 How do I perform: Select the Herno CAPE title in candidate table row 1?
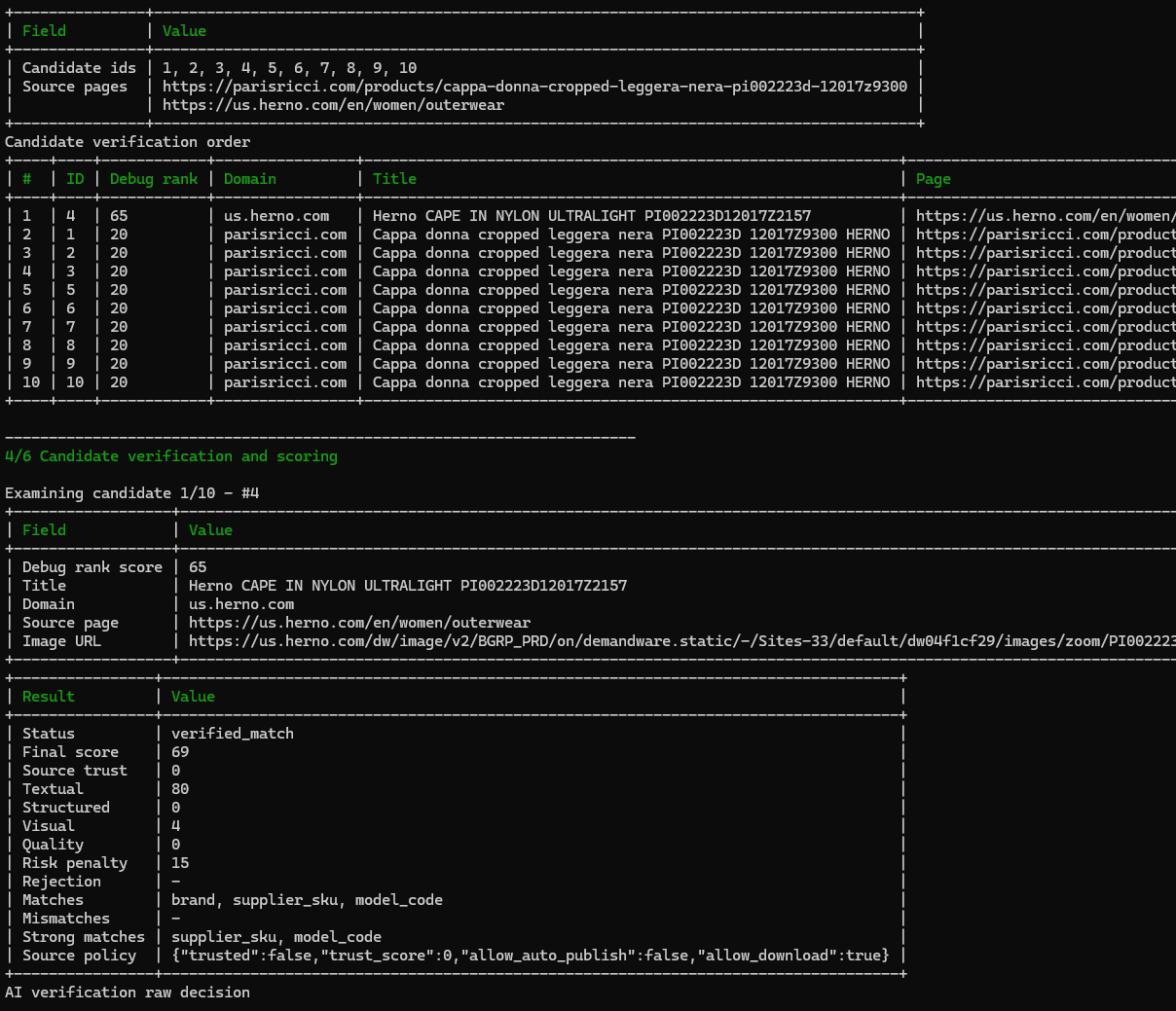(x=592, y=216)
